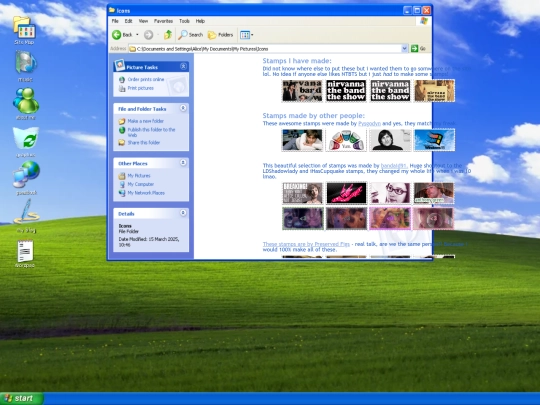Screen dimensions: 540x405
Task: Collapse the Details panel
Action: (x=184, y=213)
